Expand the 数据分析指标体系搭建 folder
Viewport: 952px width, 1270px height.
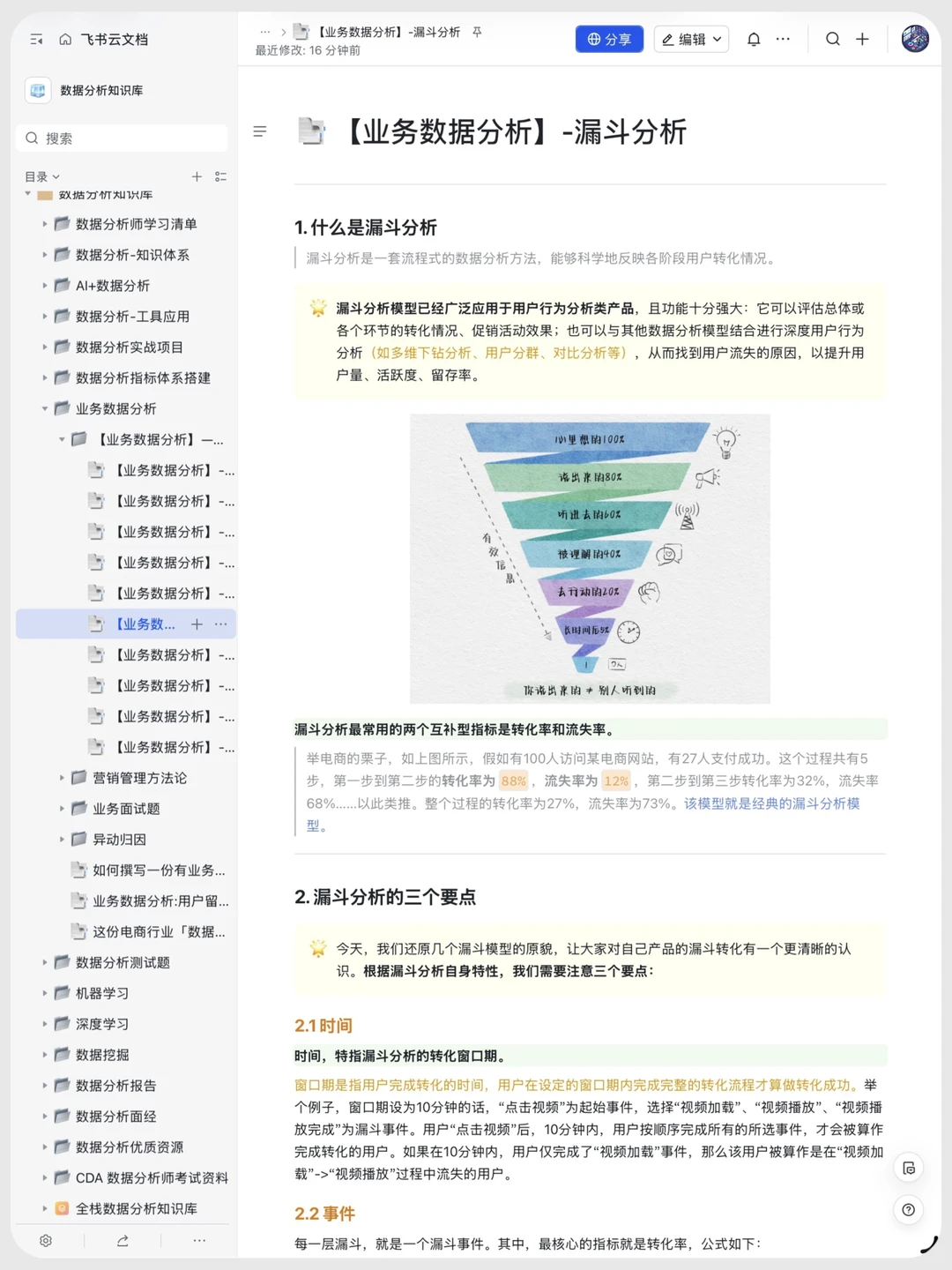point(45,378)
